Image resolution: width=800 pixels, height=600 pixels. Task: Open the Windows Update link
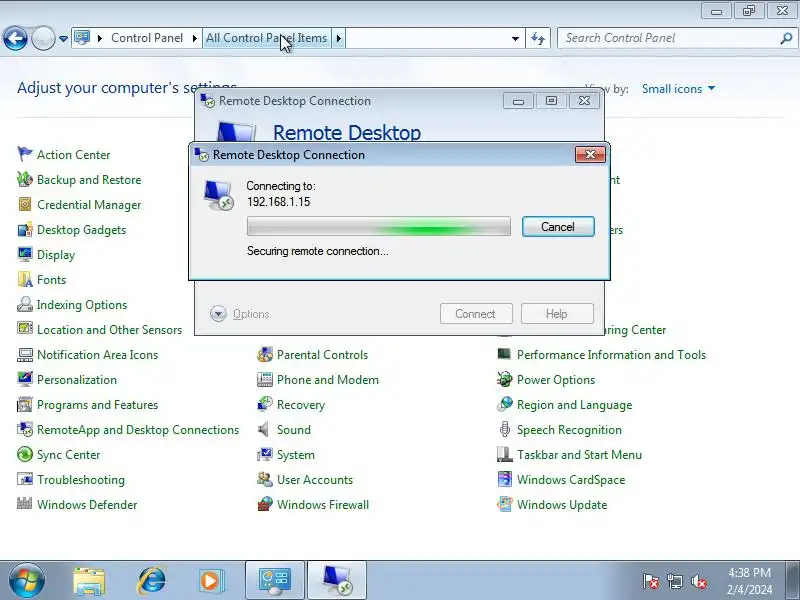562,505
